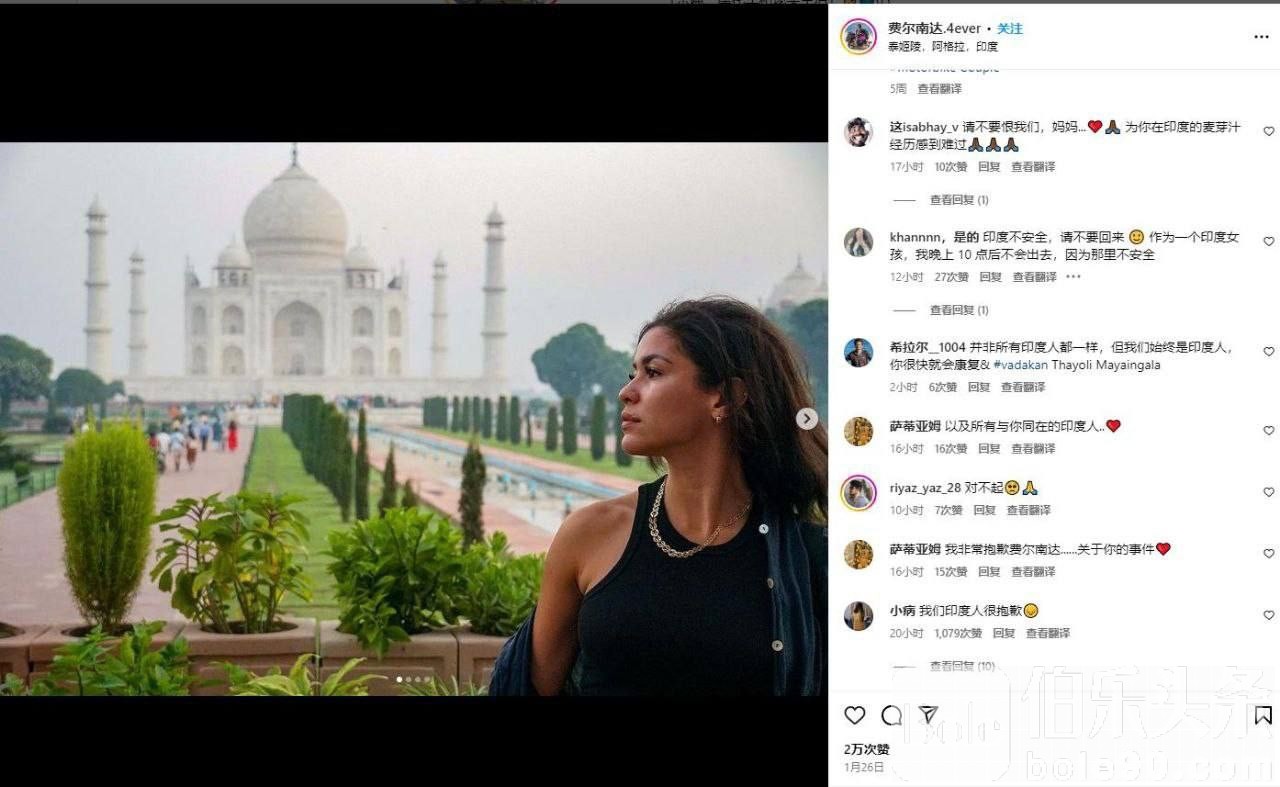Expand the 10 replies under last comment
This screenshot has width=1280, height=787.
point(961,666)
